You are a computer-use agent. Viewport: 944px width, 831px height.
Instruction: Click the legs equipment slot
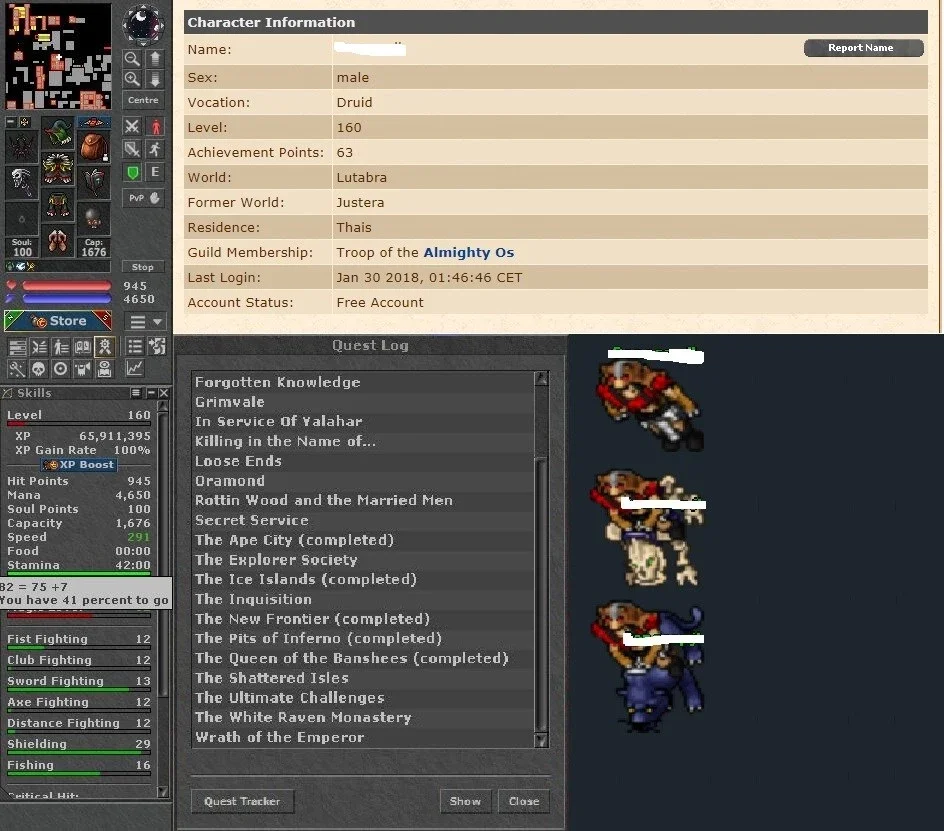(58, 205)
